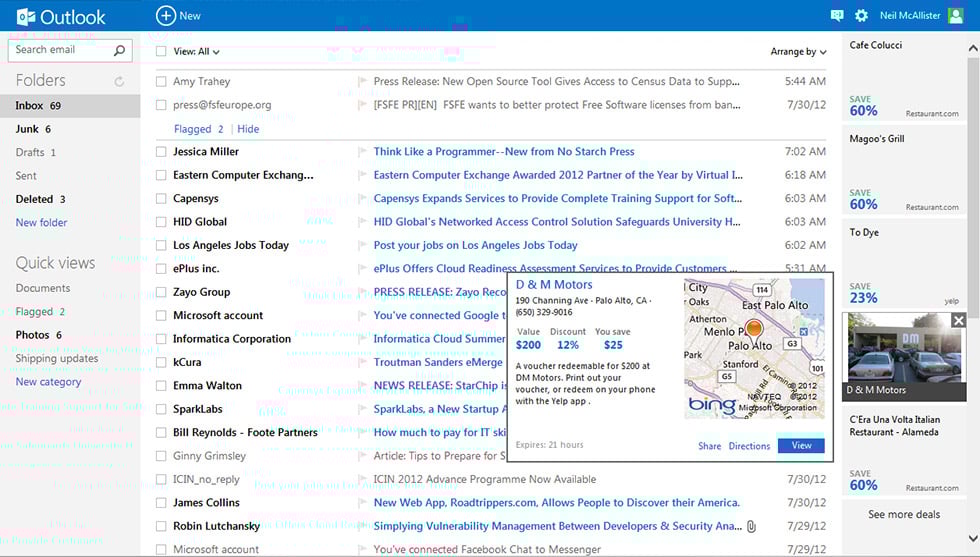This screenshot has height=557, width=980.
Task: Flag the press@fsfeurope.org message
Action: point(362,105)
